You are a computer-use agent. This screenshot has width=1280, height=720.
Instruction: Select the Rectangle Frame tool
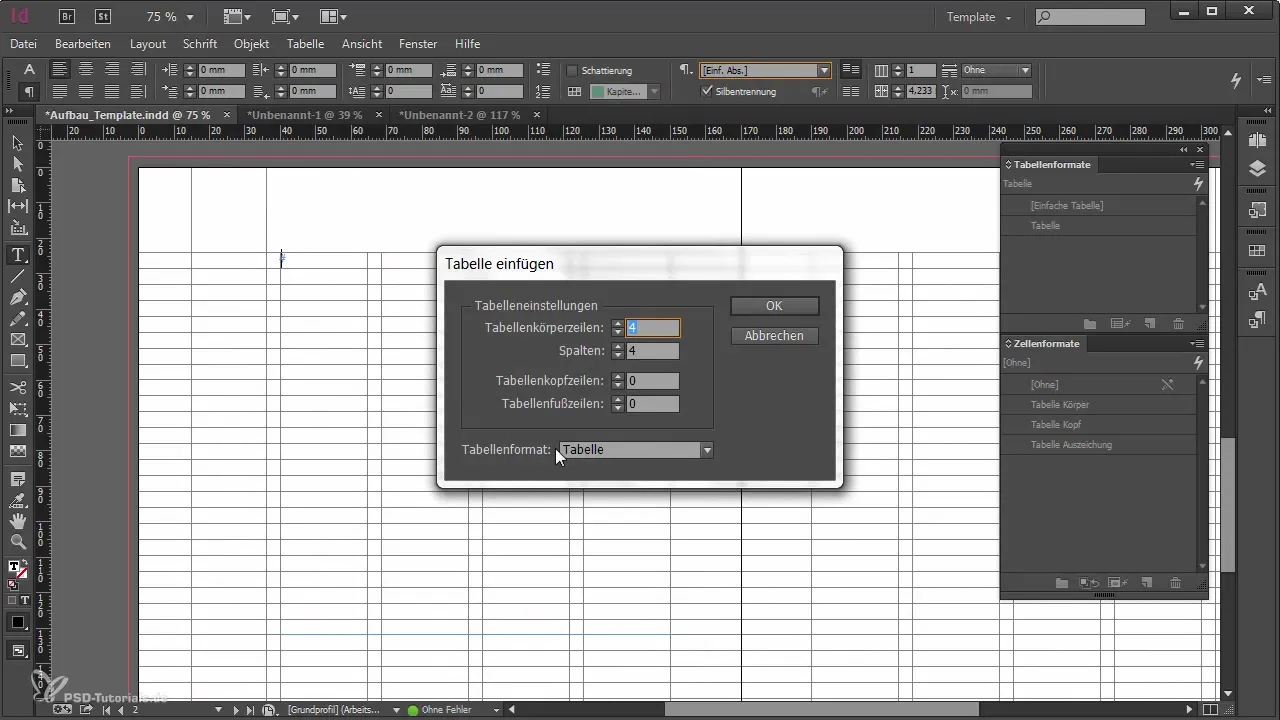18,340
